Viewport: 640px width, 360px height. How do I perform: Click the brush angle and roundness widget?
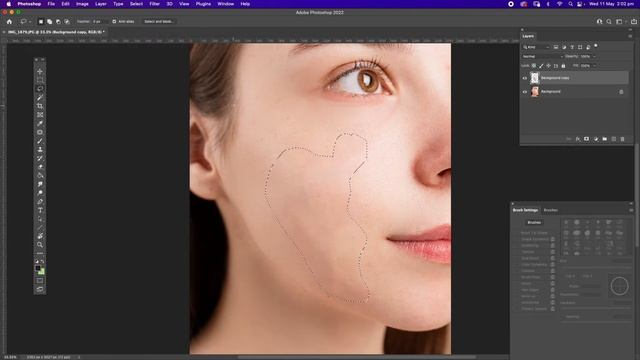(619, 285)
